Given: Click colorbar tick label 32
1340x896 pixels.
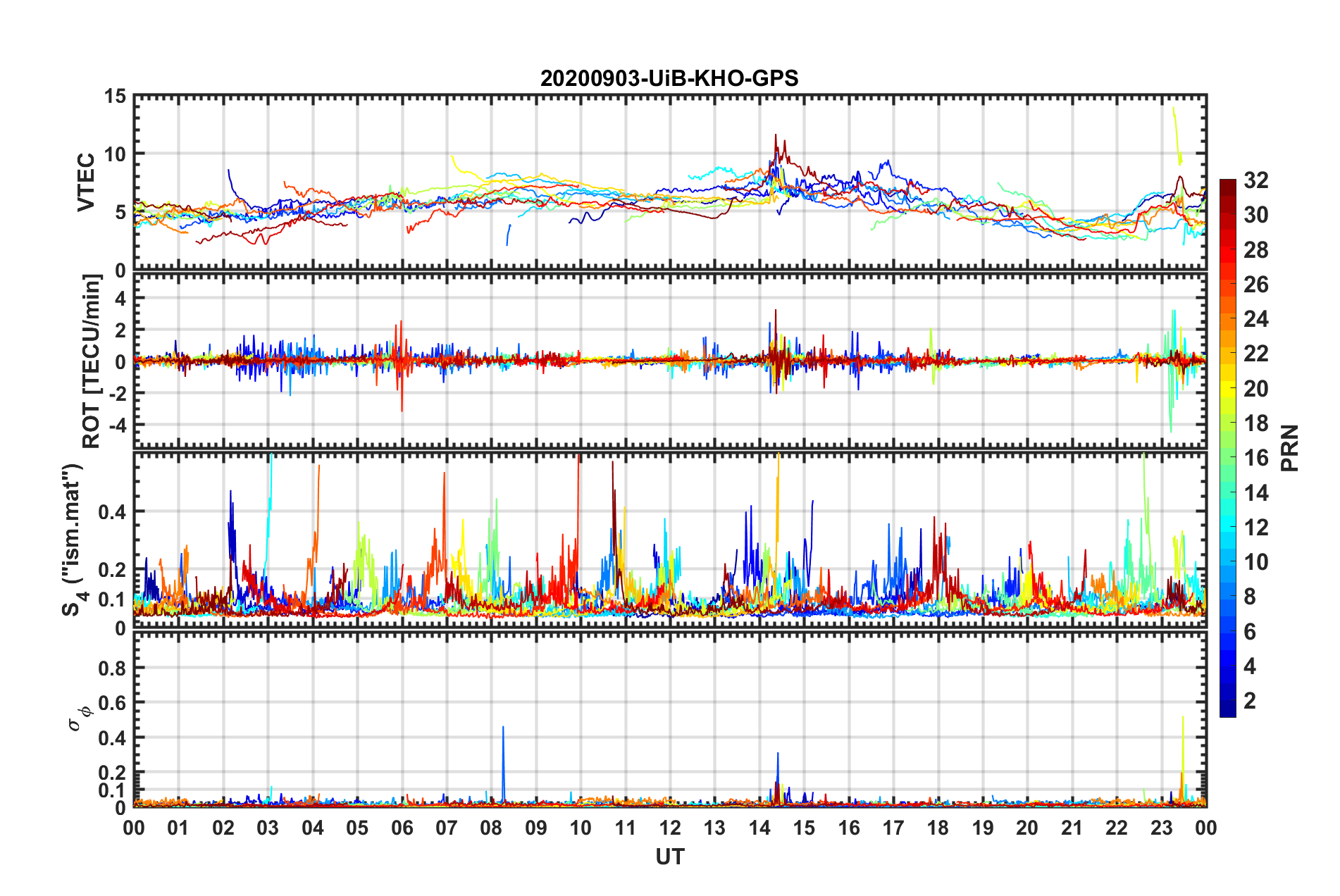Looking at the screenshot, I should (x=1255, y=180).
